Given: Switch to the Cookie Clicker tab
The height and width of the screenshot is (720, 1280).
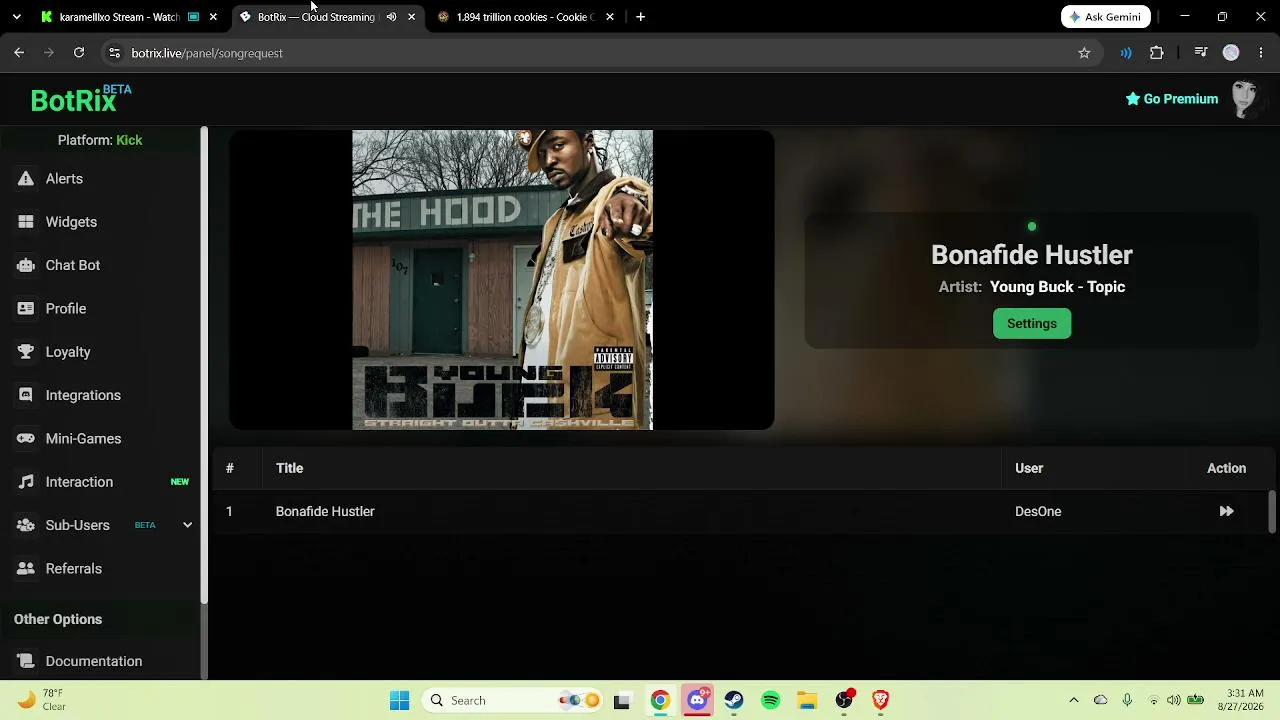Looking at the screenshot, I should coord(524,17).
